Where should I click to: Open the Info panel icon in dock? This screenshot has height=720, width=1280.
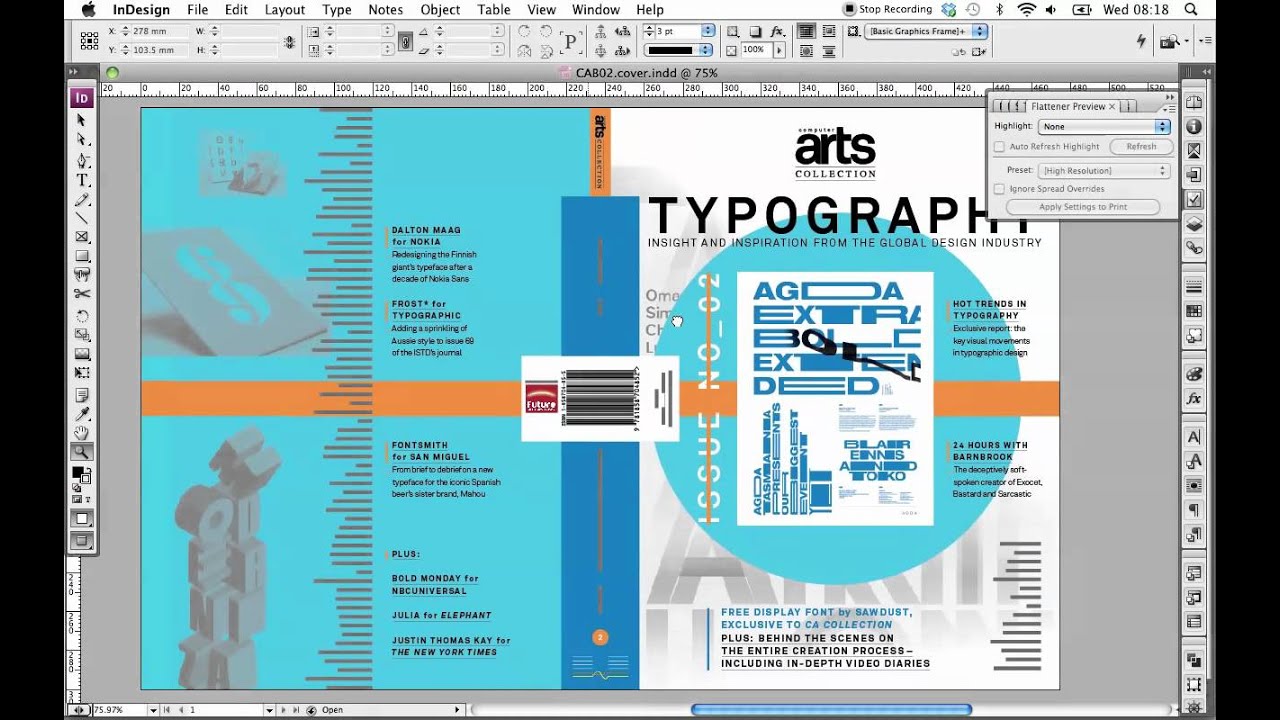point(1193,126)
